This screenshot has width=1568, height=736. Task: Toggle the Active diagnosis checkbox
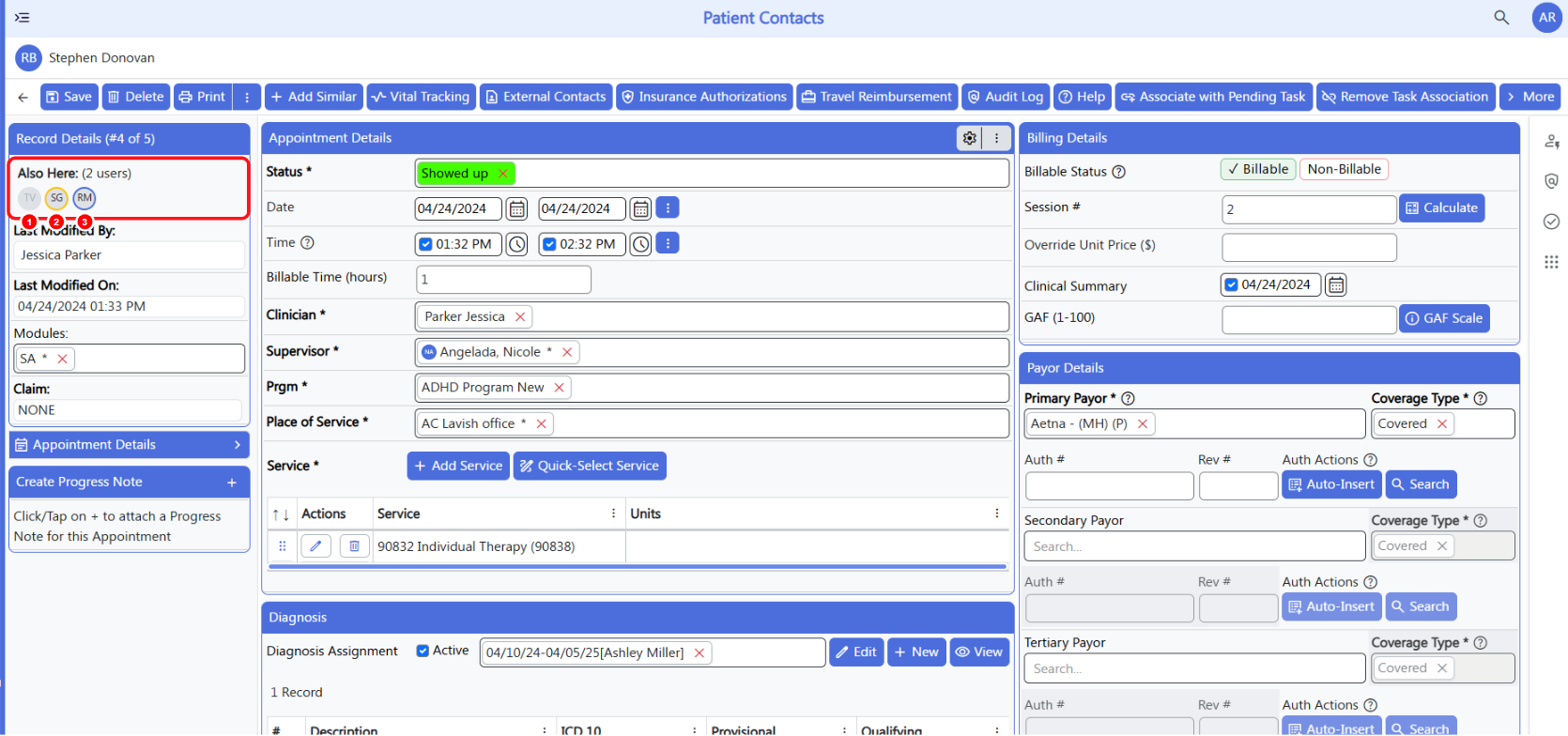click(x=423, y=651)
